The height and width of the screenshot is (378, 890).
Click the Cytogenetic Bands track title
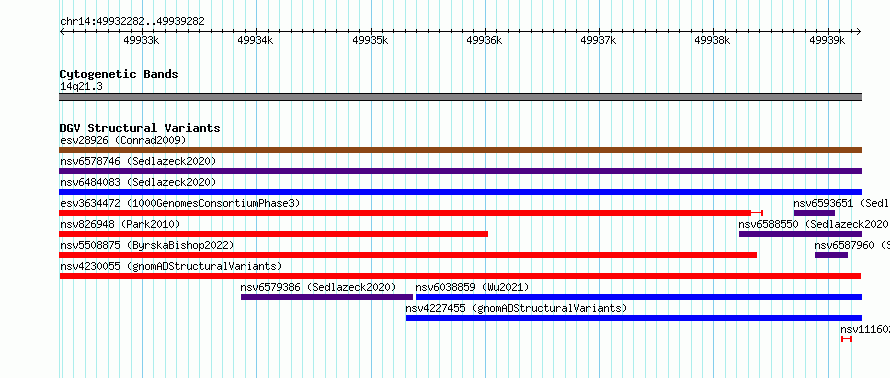119,74
